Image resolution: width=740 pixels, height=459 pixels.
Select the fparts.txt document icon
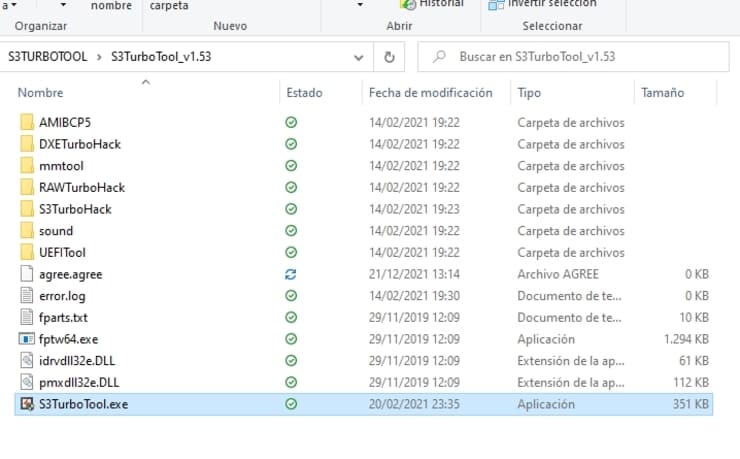(27, 317)
